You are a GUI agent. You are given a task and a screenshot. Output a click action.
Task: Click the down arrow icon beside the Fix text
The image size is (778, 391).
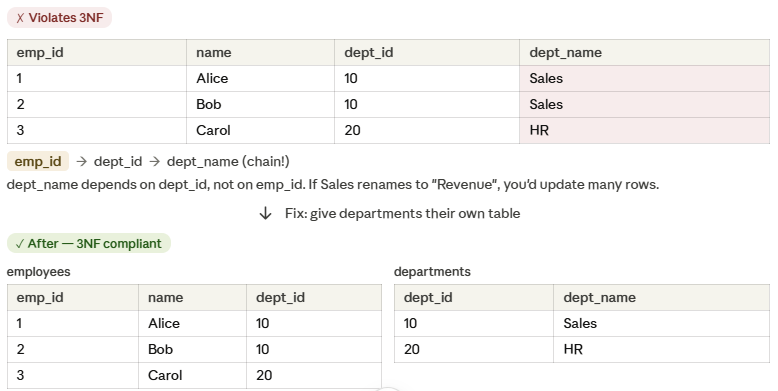click(265, 214)
